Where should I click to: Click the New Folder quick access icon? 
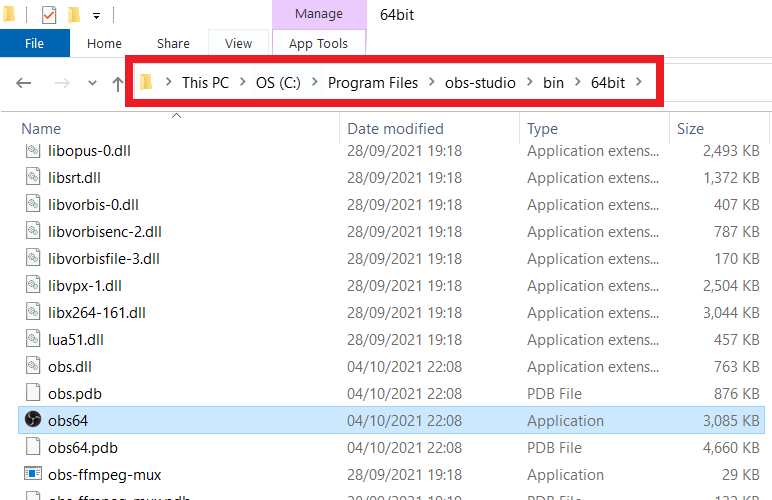pyautogui.click(x=74, y=15)
